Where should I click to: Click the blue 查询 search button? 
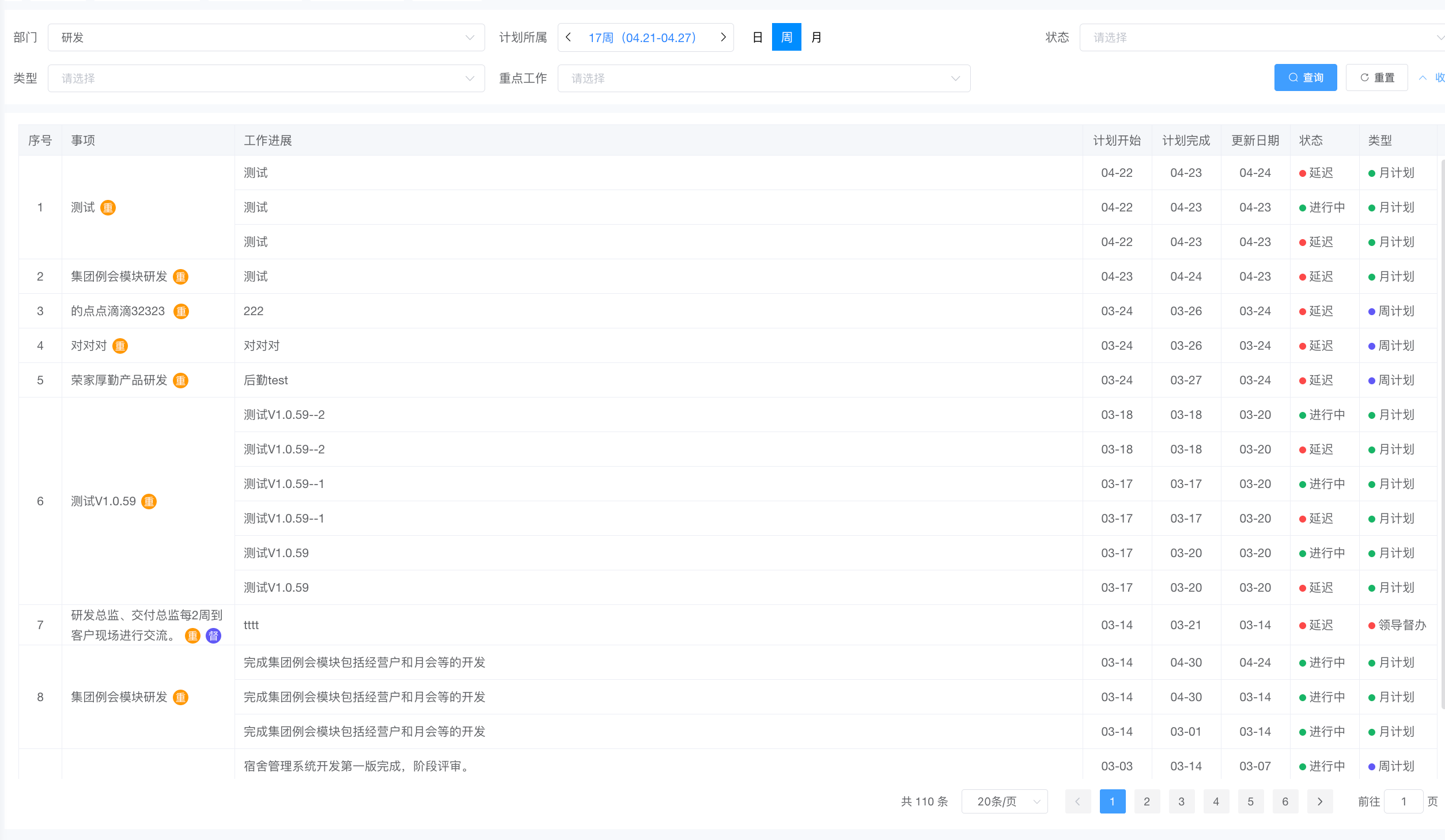point(1305,78)
